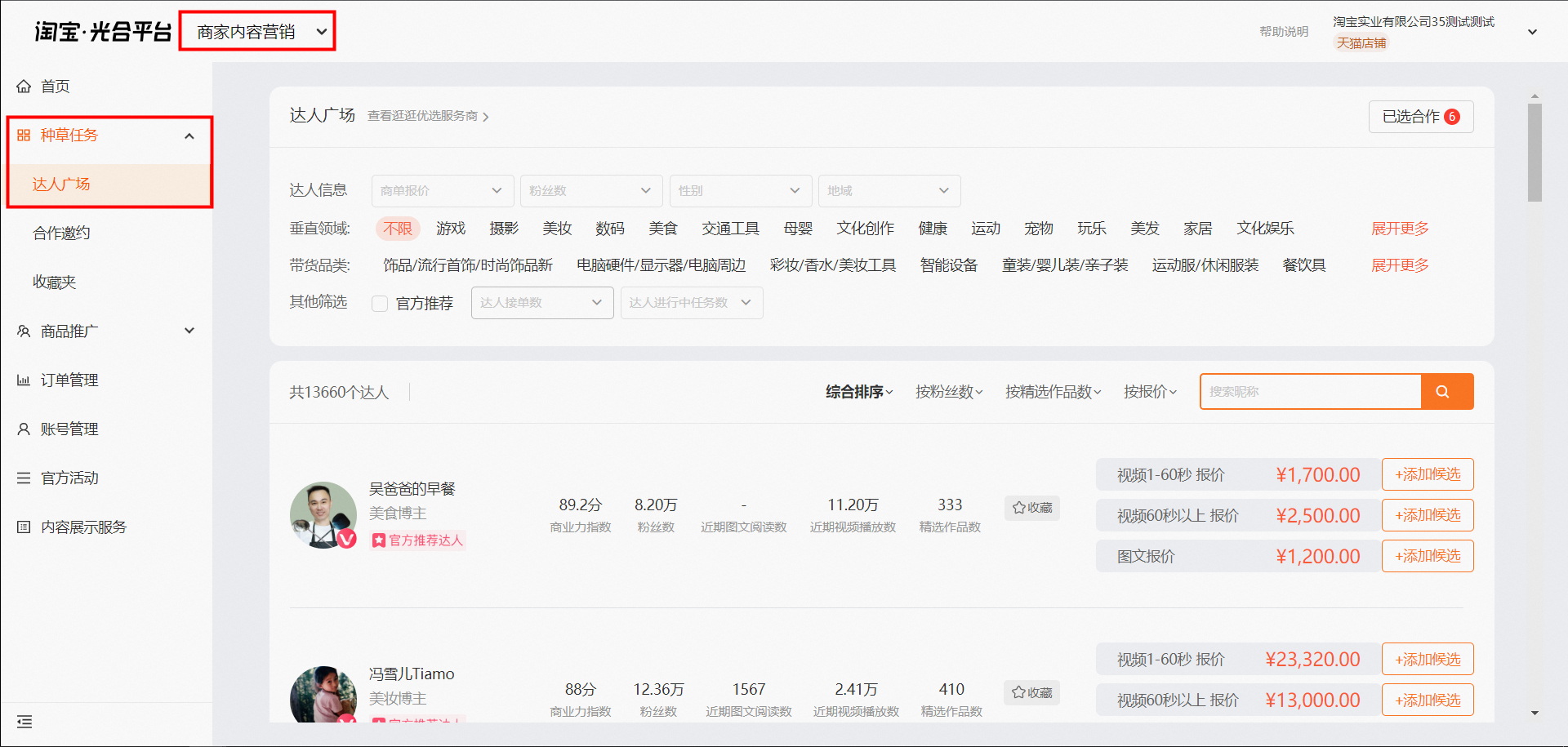Filter by 餐饮具 product category
Screen dimensions: 1568x747
coord(1304,265)
